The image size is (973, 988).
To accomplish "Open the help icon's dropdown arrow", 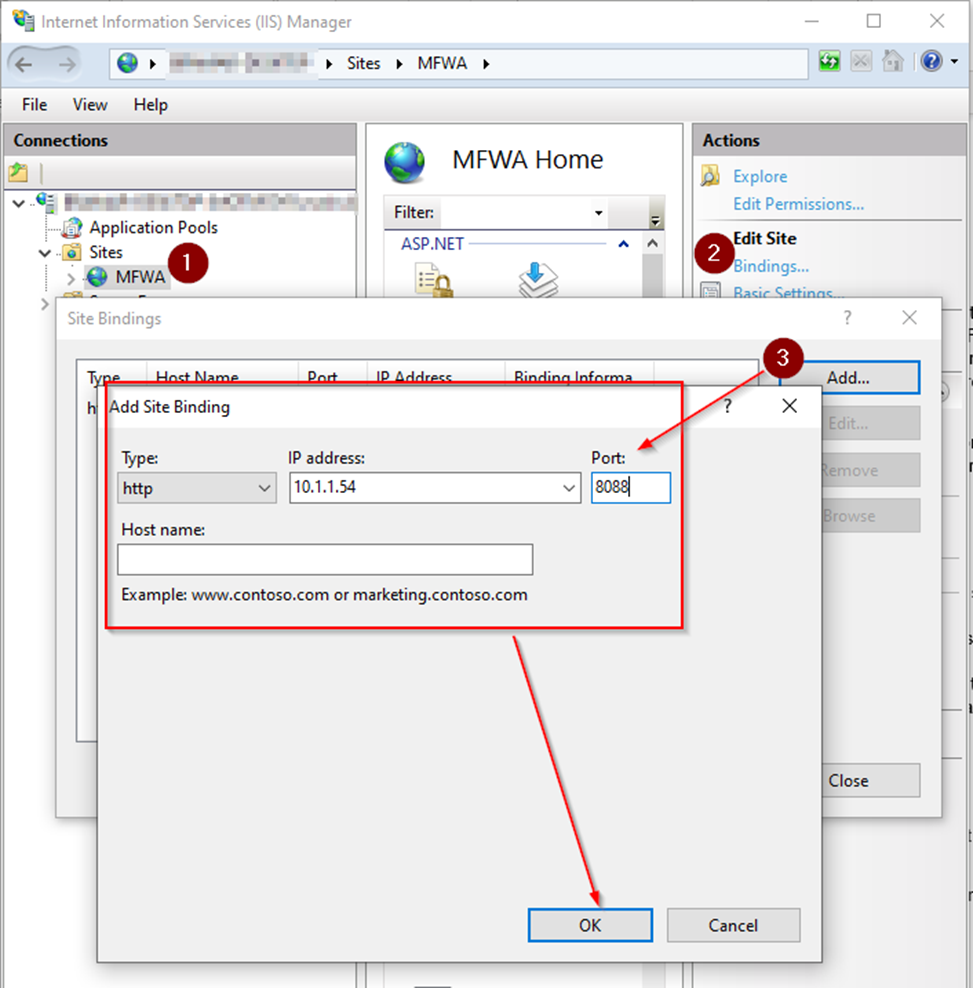I will 954,61.
